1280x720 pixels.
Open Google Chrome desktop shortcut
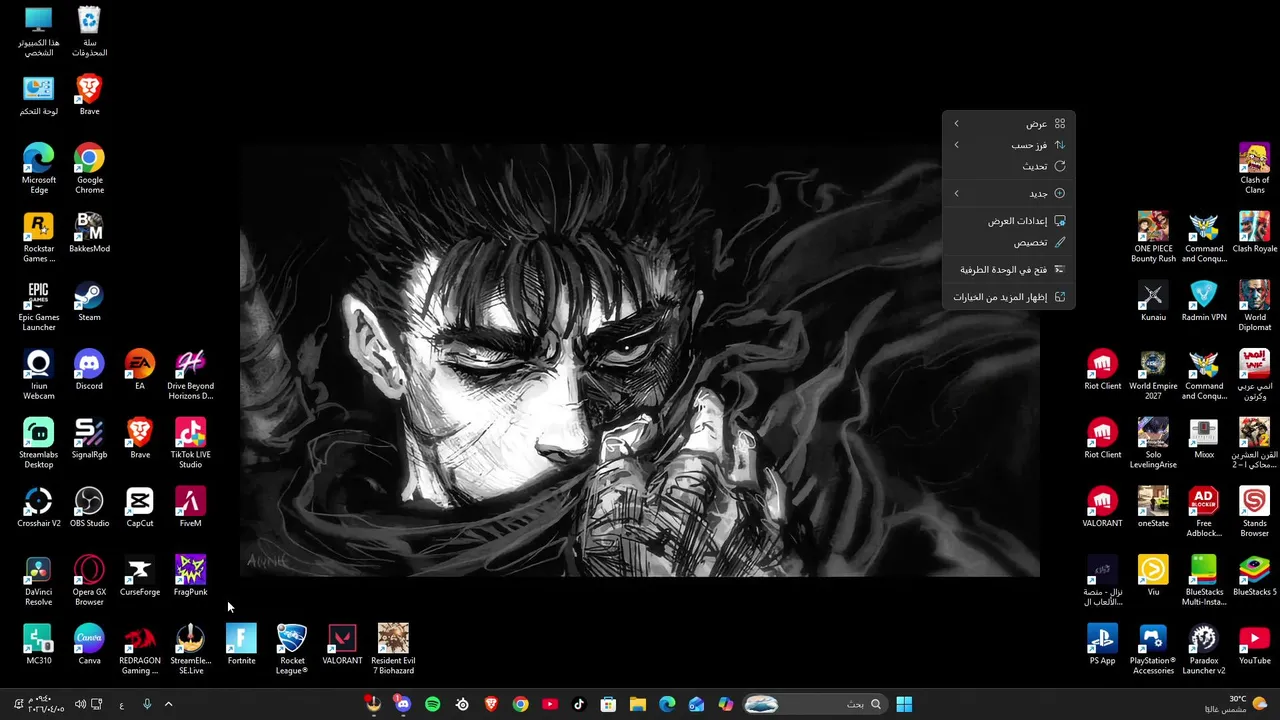[x=89, y=168]
